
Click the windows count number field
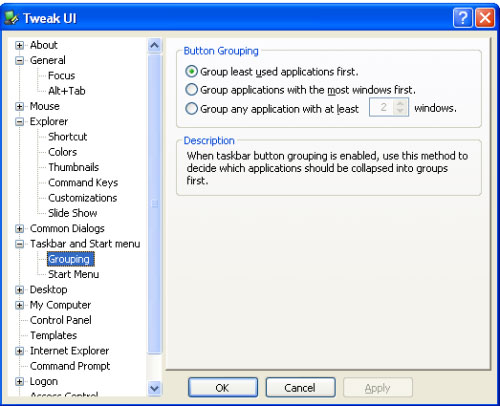click(x=382, y=107)
